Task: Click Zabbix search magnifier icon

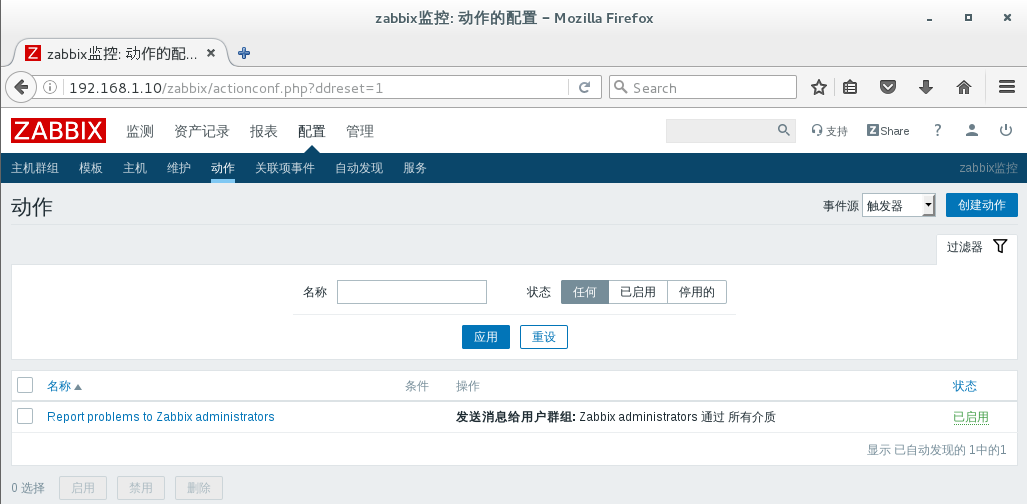Action: point(783,130)
